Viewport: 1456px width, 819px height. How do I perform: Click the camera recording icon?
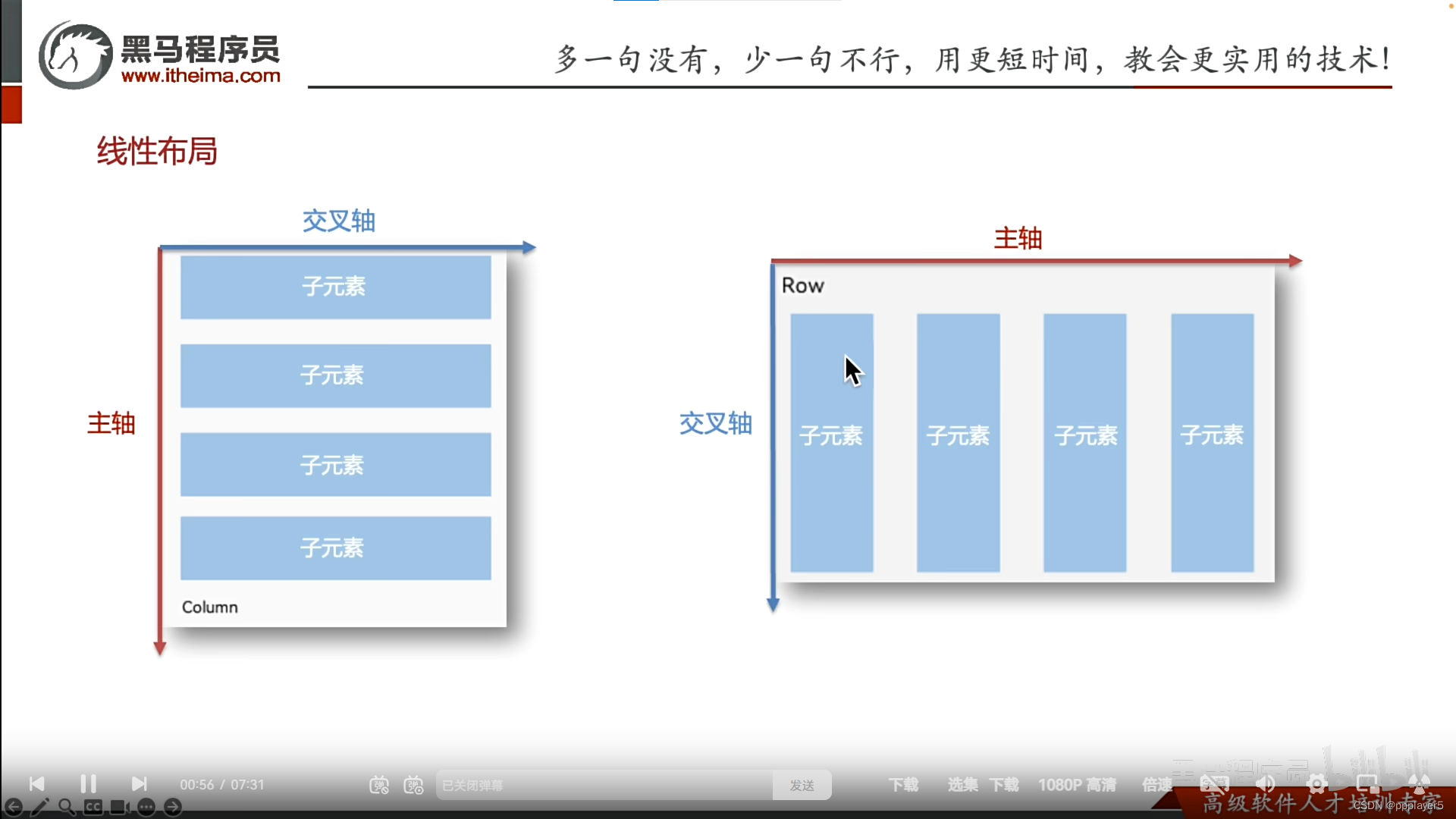tap(120, 807)
